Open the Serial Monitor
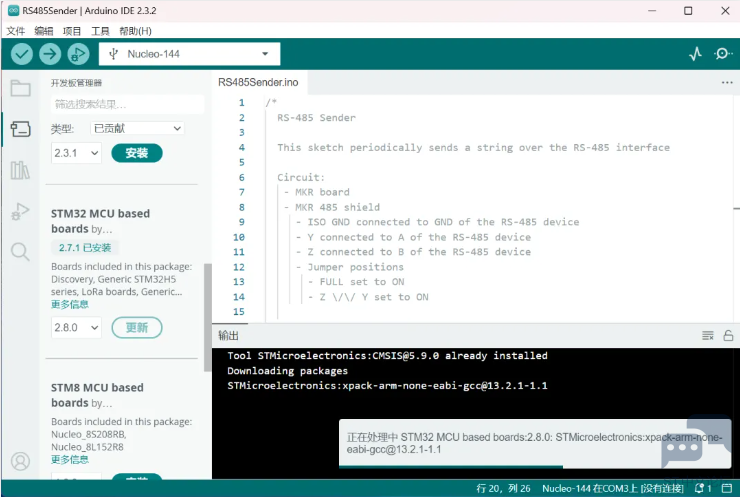The height and width of the screenshot is (497, 740). 723,54
